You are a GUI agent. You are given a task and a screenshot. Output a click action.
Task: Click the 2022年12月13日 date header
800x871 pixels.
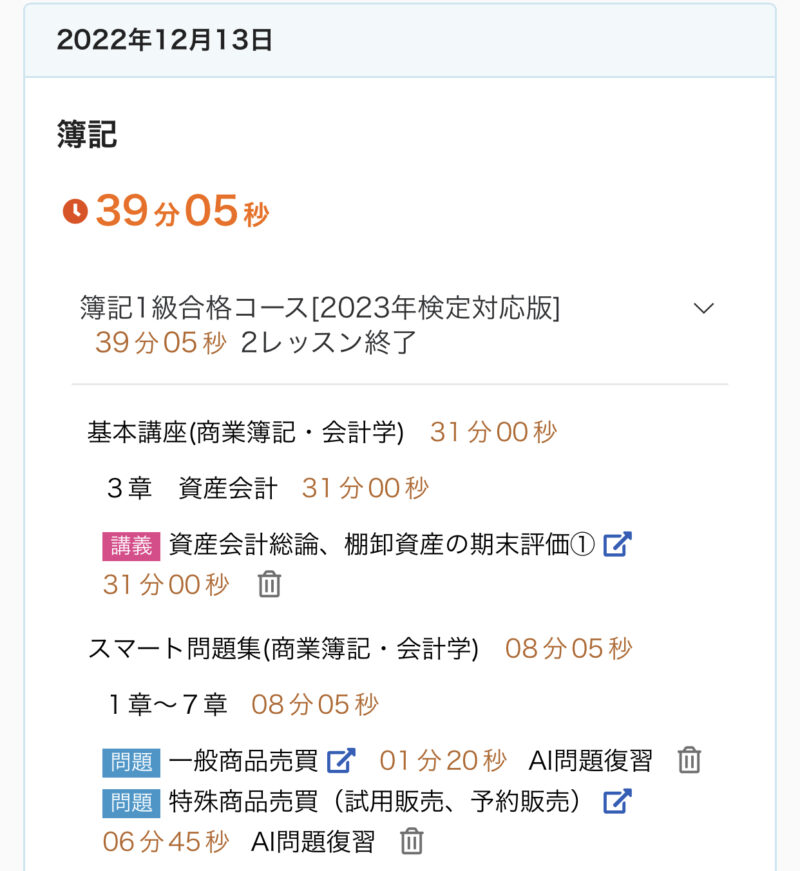tap(164, 41)
